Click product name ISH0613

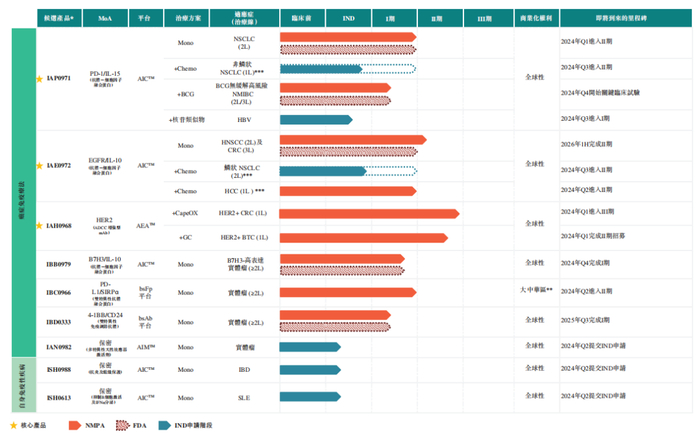58,398
